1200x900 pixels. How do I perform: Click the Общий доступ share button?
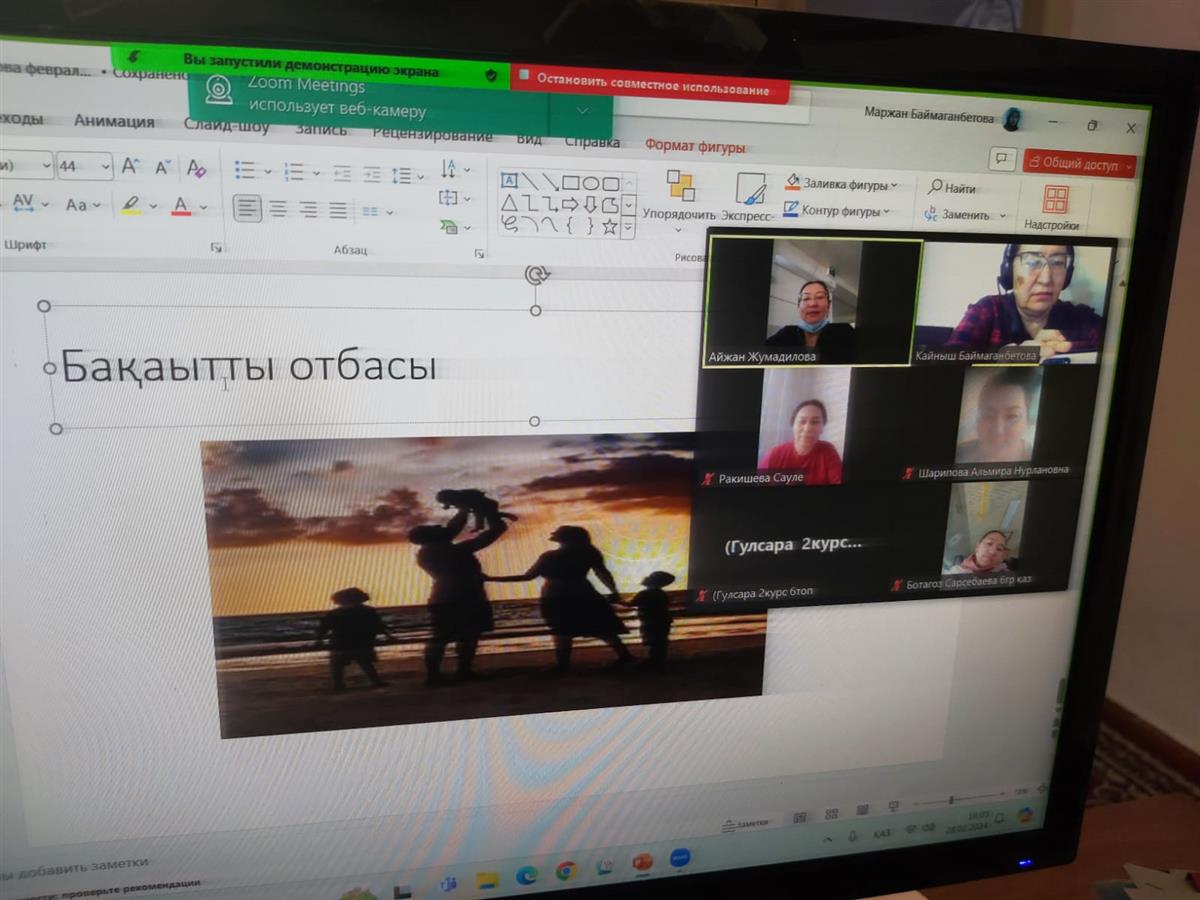pos(1079,163)
